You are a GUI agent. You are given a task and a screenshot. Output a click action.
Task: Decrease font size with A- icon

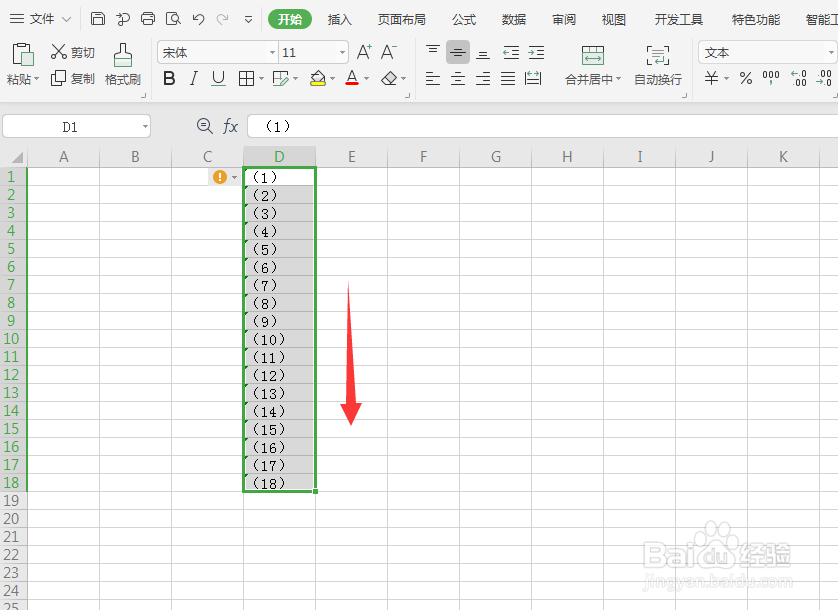click(x=389, y=52)
